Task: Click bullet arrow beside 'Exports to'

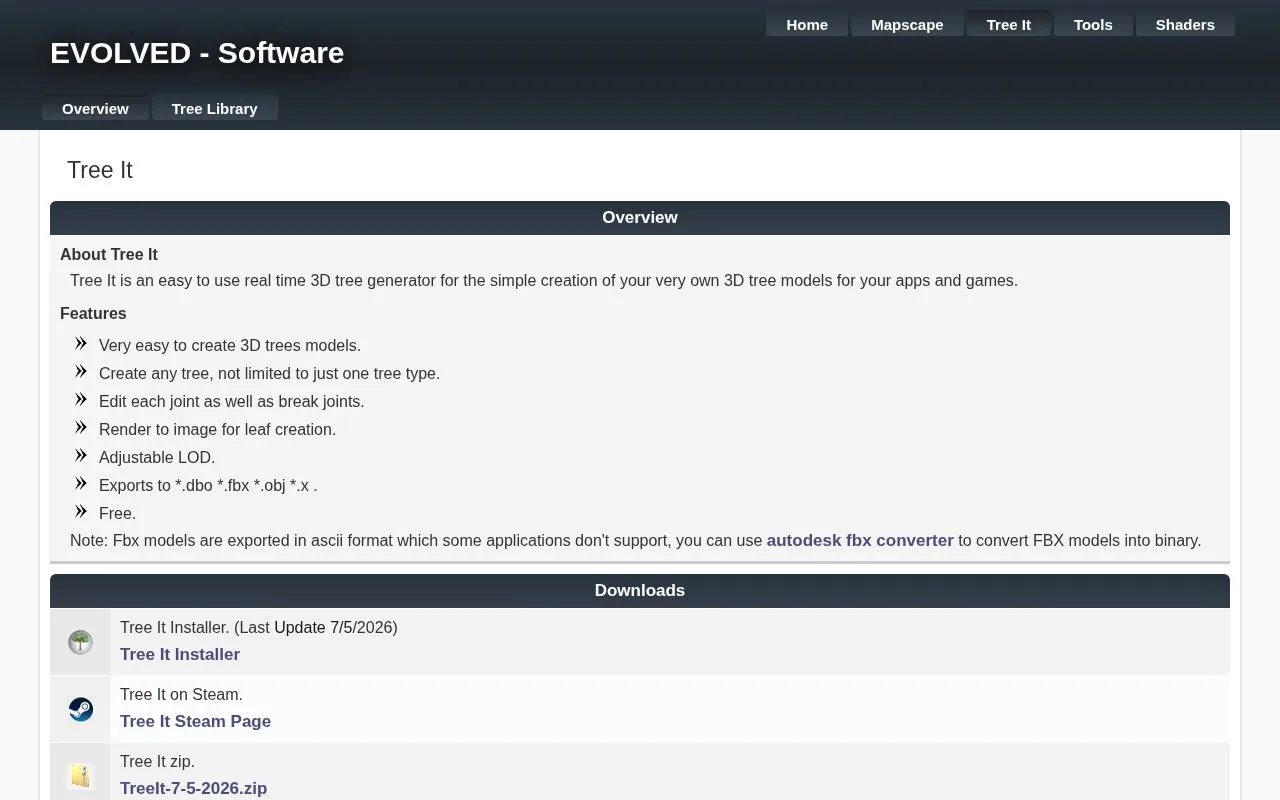Action: click(81, 483)
